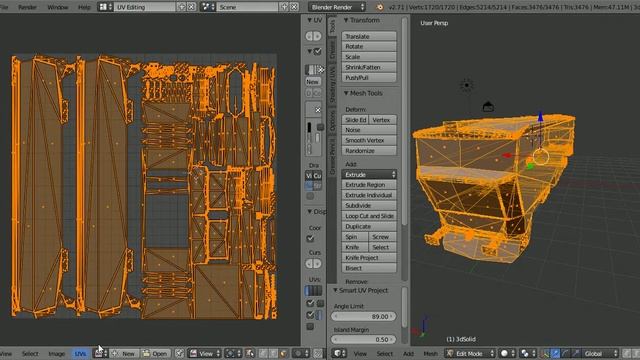This screenshot has height=360, width=640.
Task: Open the Blender Render engine dropdown
Action: click(x=337, y=7)
